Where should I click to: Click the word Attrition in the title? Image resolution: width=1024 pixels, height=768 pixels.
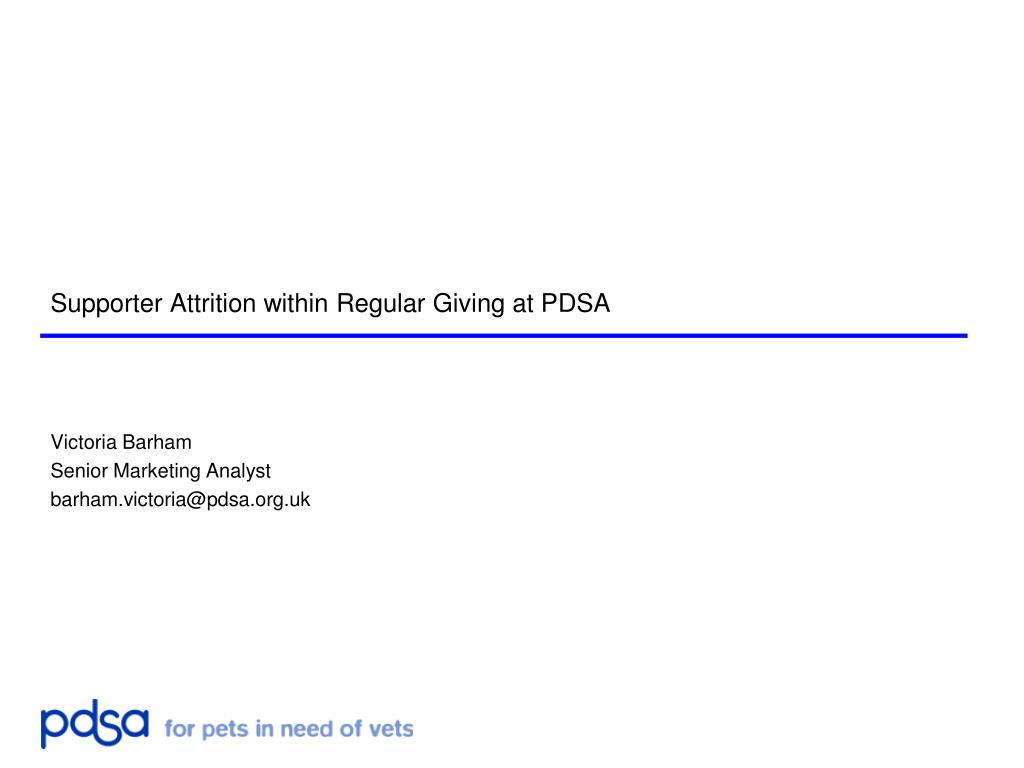point(213,304)
